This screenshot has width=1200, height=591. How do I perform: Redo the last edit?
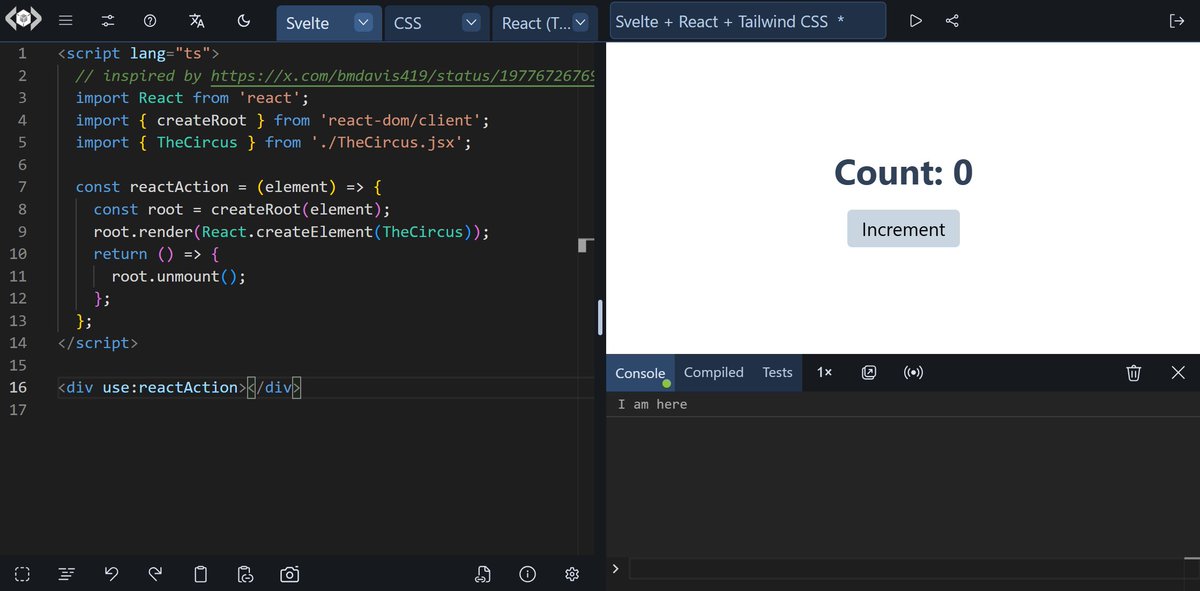(155, 574)
